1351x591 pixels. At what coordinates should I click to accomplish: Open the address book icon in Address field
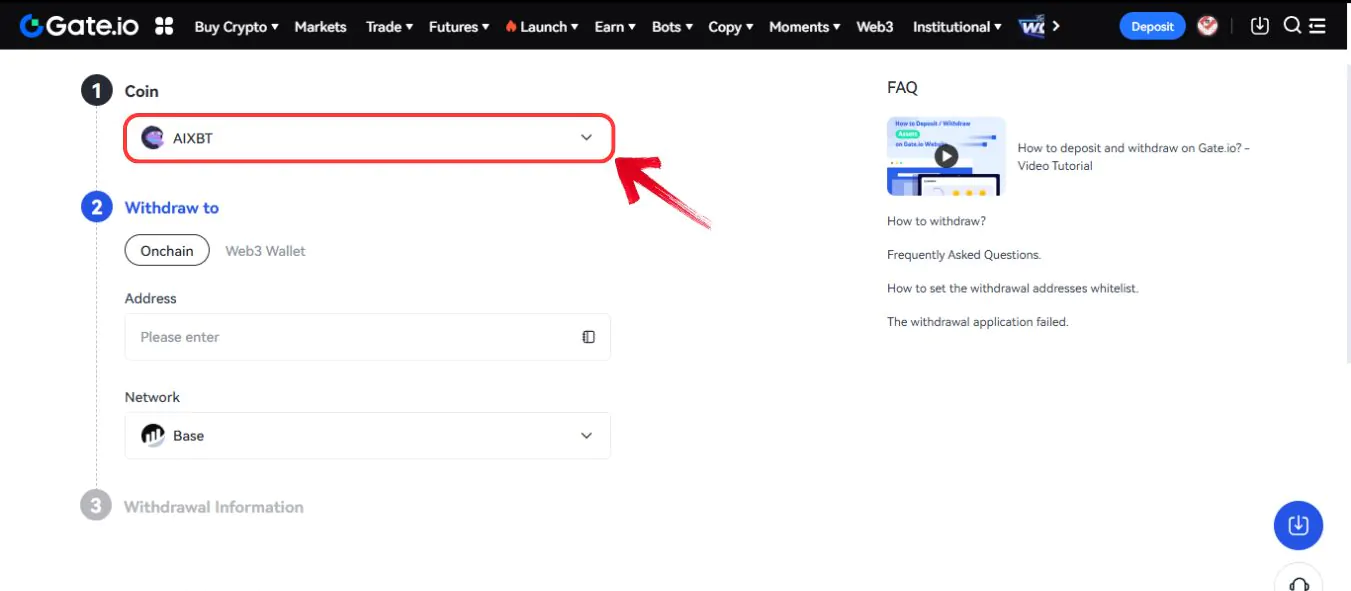pos(588,337)
